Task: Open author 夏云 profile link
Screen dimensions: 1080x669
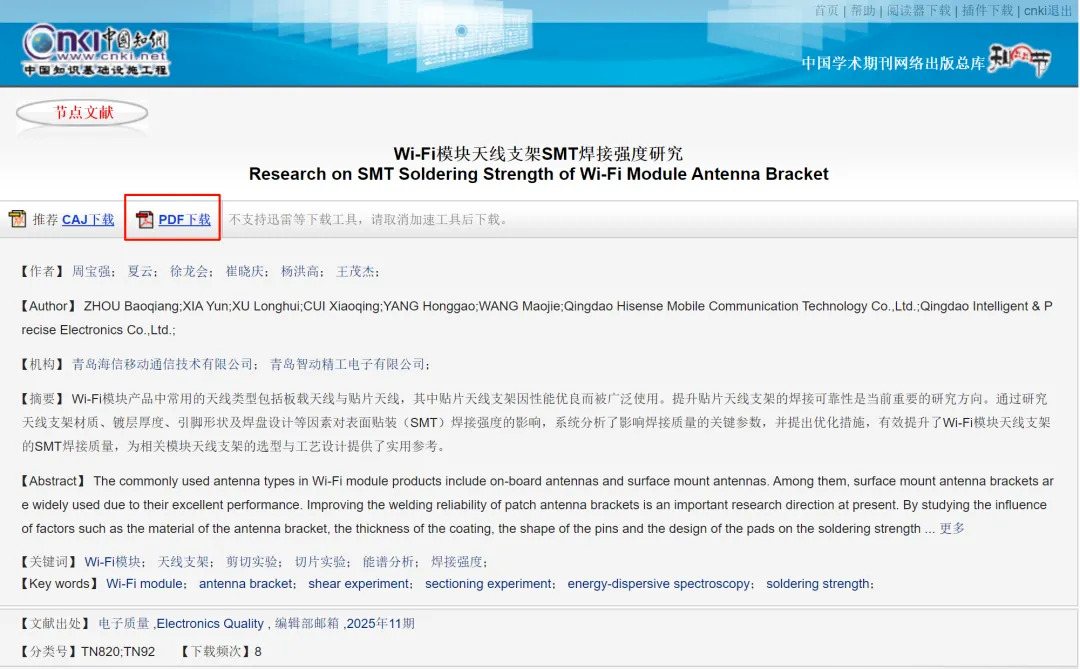Action: tap(140, 271)
